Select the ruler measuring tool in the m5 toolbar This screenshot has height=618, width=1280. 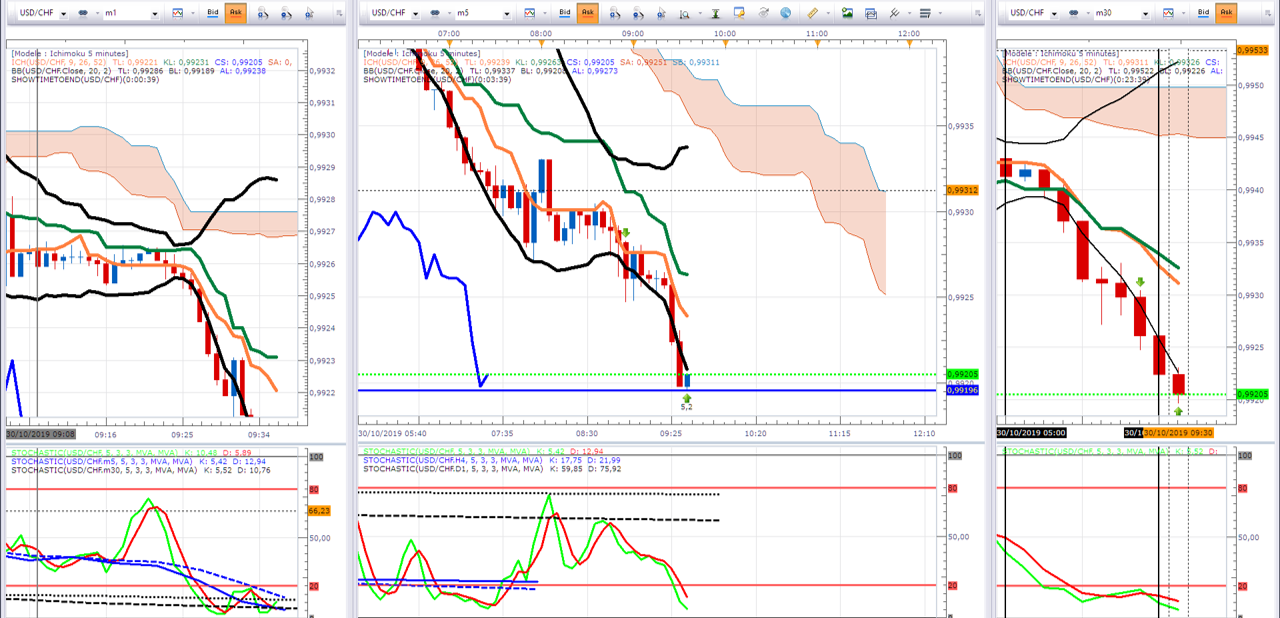[x=812, y=13]
